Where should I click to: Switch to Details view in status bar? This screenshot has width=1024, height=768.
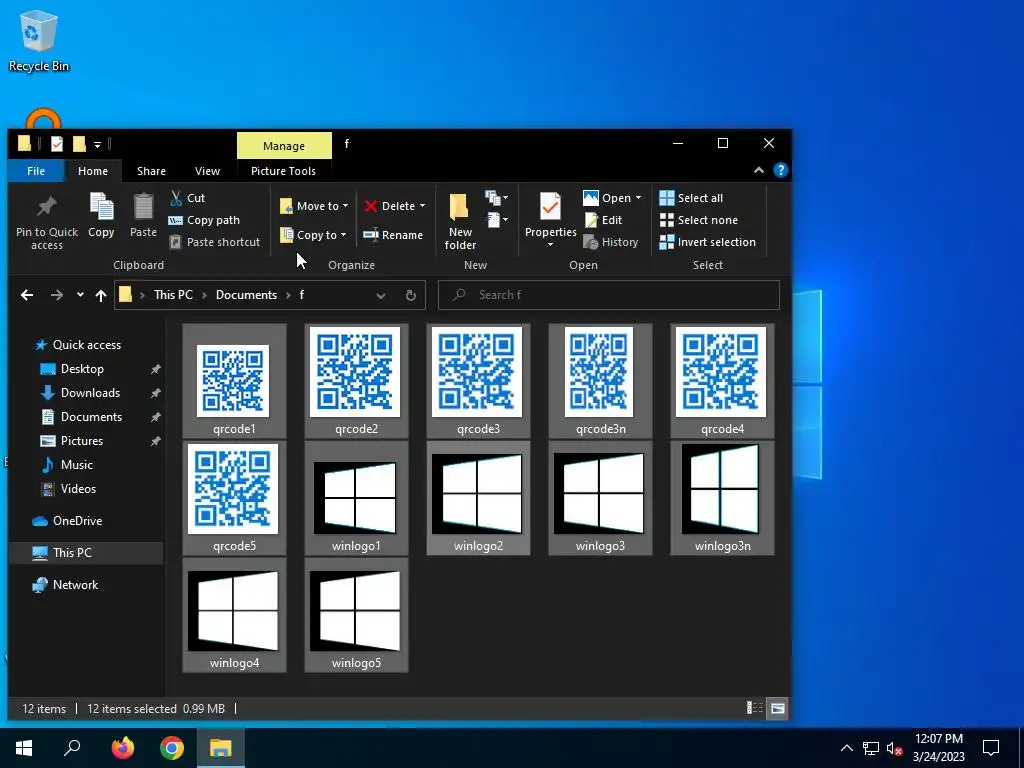tap(754, 708)
